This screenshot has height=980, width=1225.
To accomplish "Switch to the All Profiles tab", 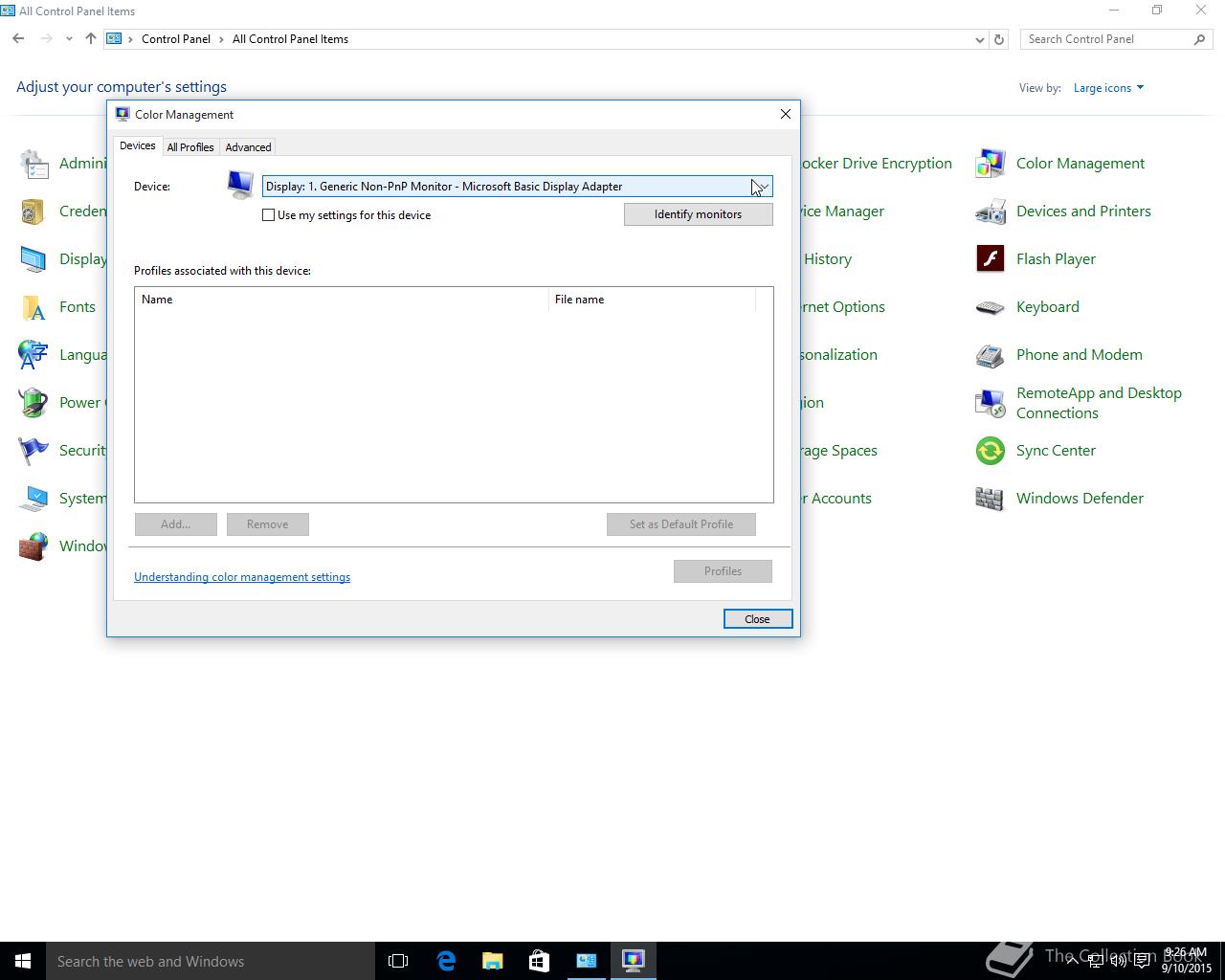I will click(x=189, y=147).
